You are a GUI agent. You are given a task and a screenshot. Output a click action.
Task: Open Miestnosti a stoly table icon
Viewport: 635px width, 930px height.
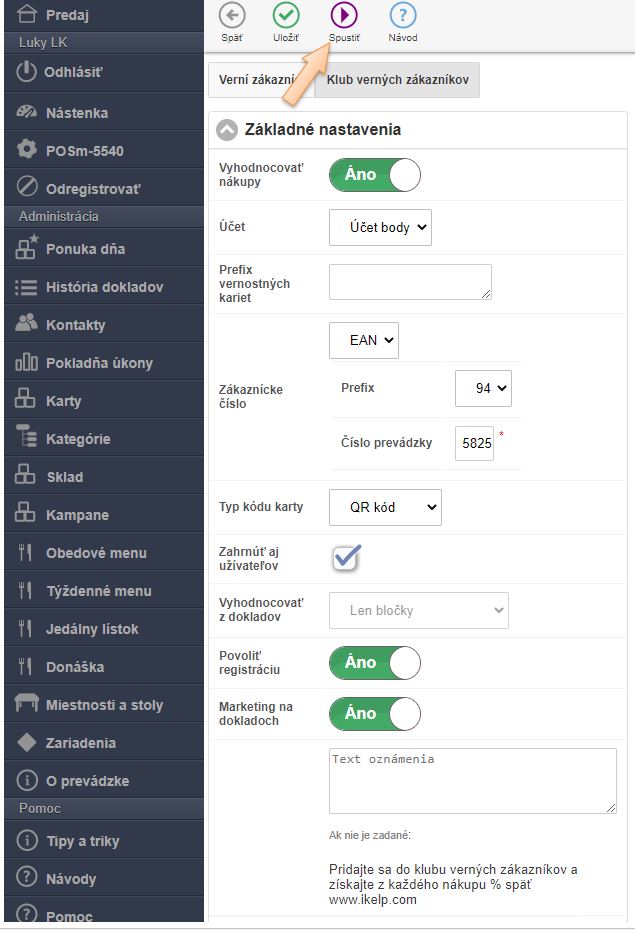[27, 704]
